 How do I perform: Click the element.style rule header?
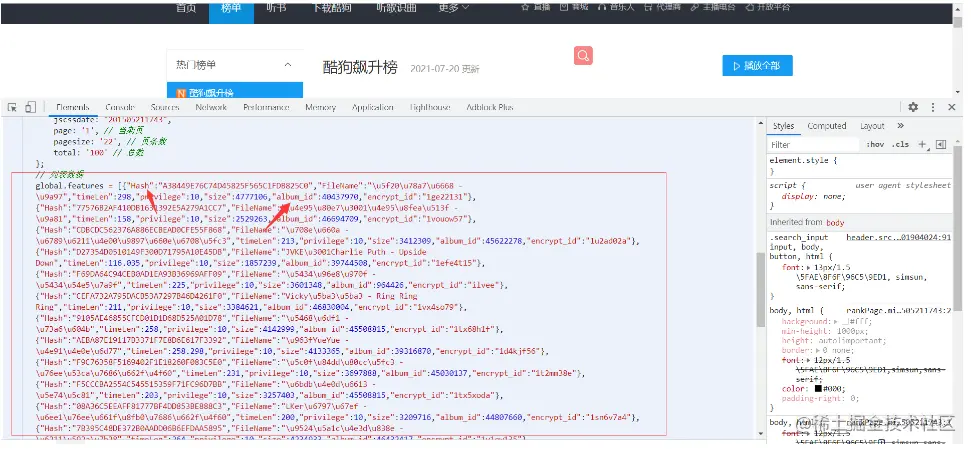803,160
